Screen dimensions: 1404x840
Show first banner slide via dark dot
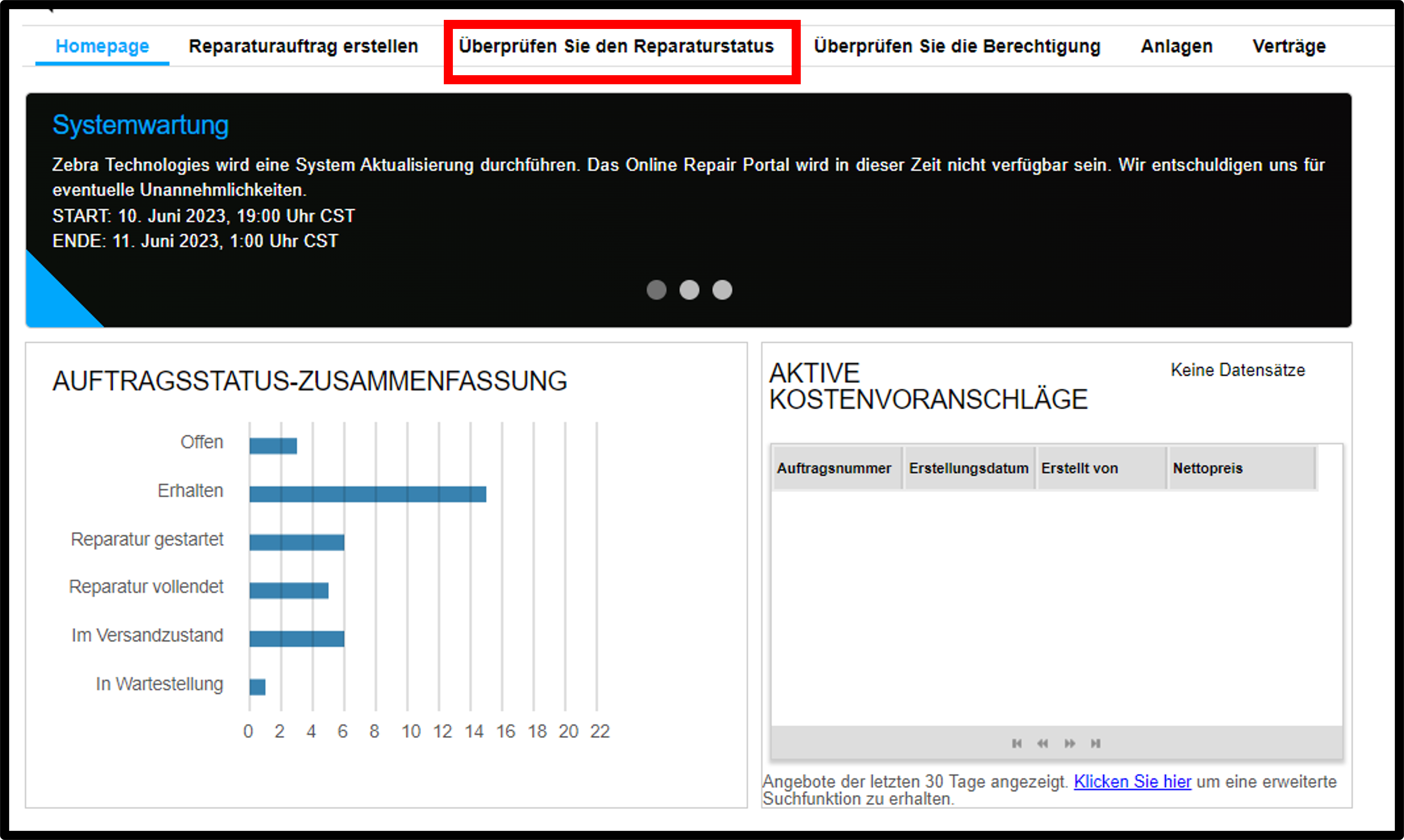(x=656, y=290)
